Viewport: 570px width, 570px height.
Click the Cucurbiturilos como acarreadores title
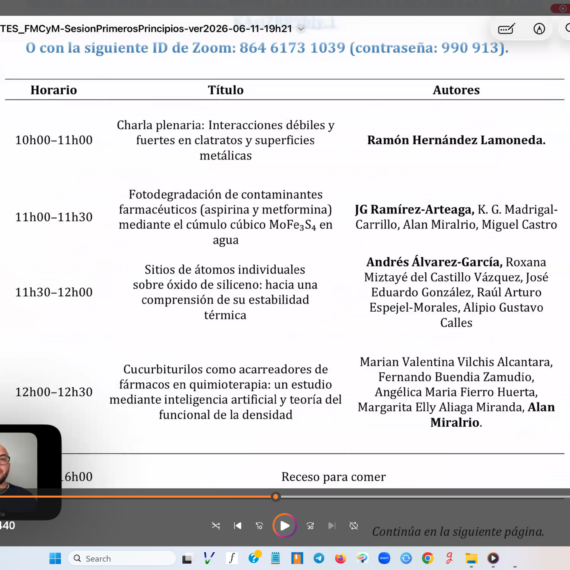[225, 392]
